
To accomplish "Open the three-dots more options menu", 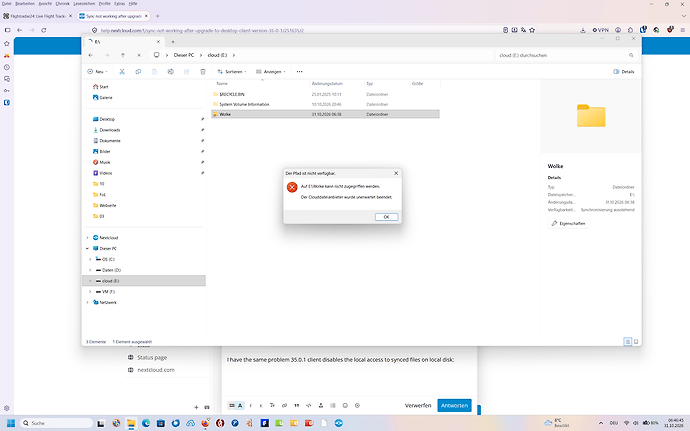I will 300,71.
